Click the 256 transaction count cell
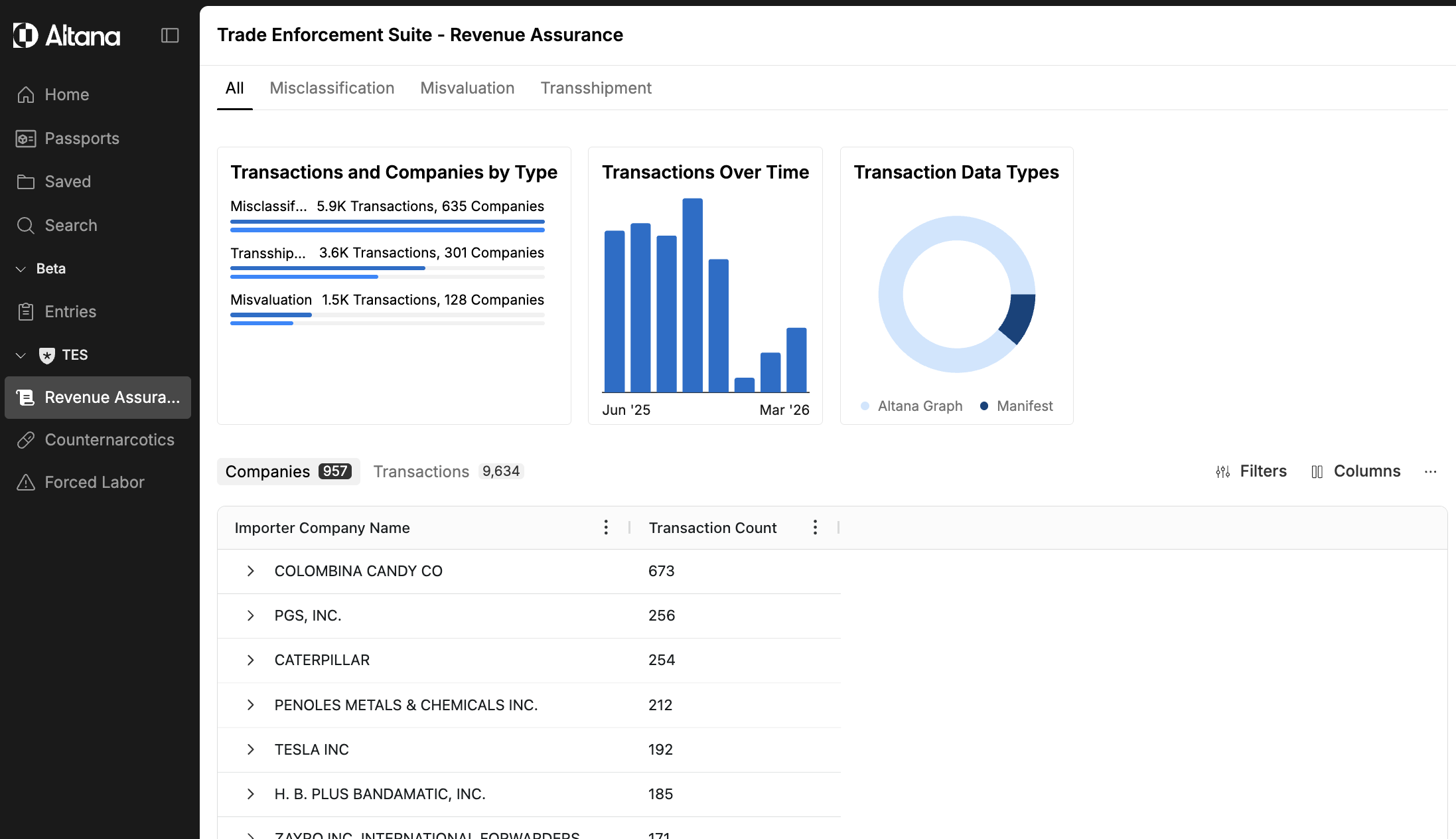 pos(662,616)
